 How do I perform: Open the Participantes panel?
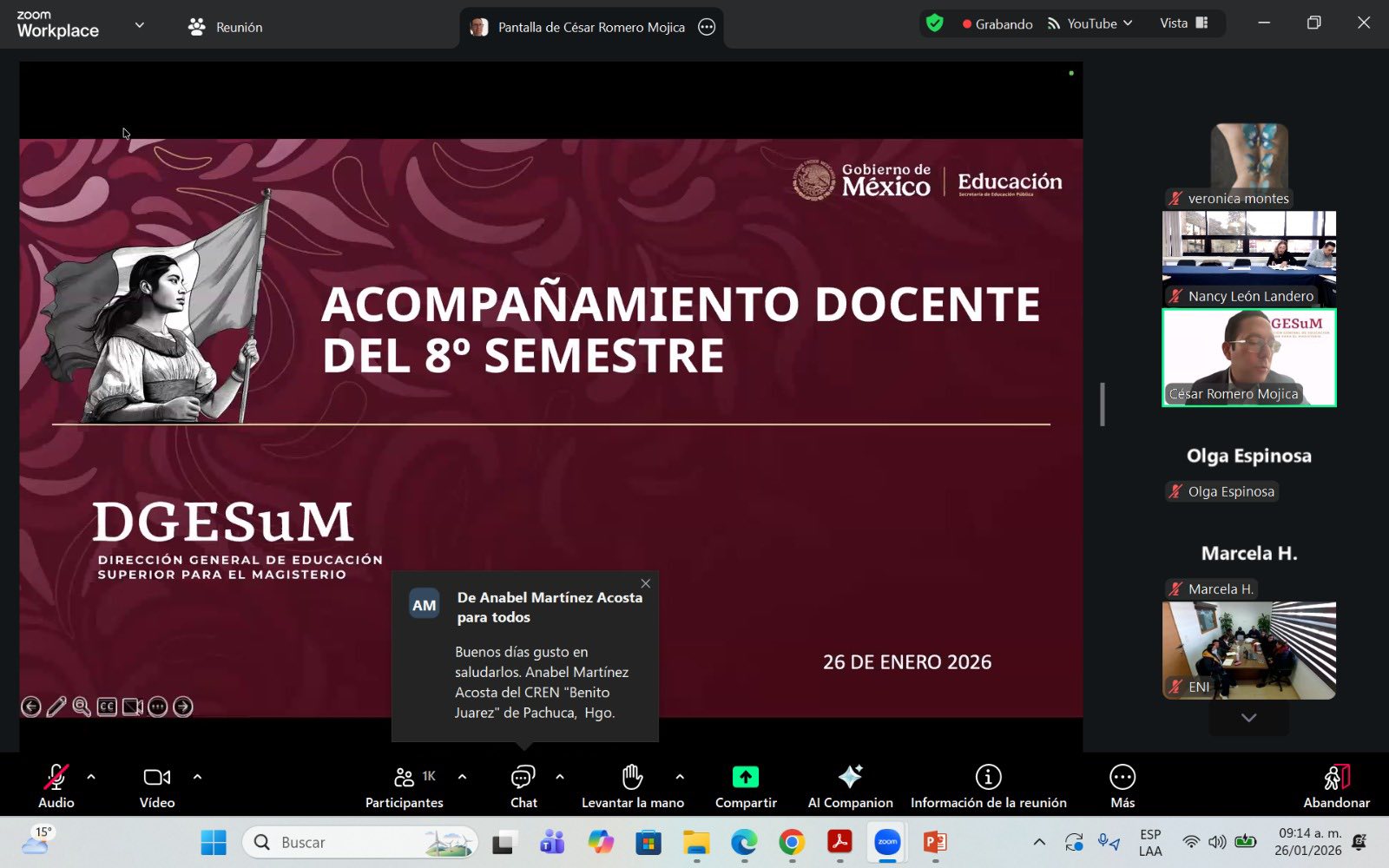pyautogui.click(x=404, y=786)
